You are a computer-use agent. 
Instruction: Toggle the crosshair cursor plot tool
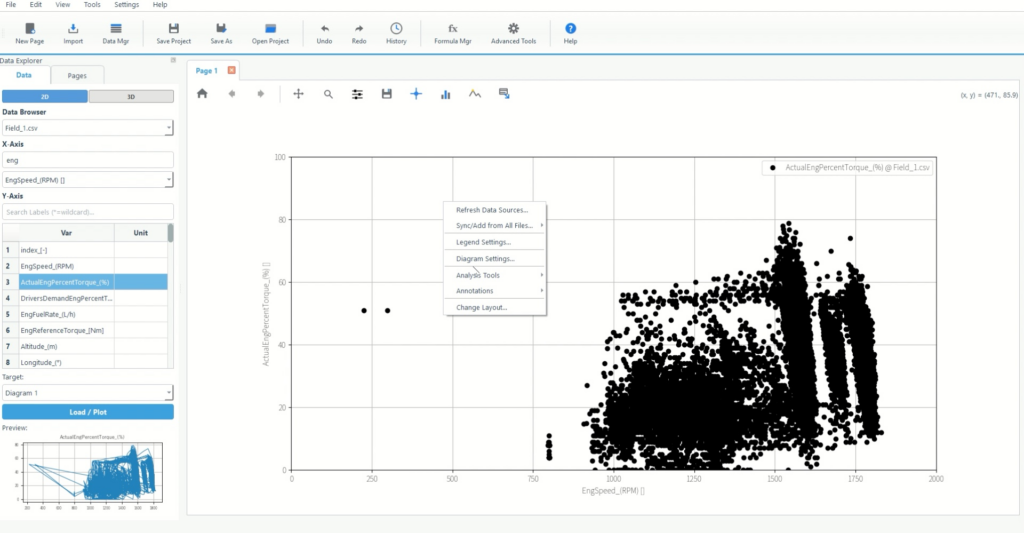coord(416,93)
